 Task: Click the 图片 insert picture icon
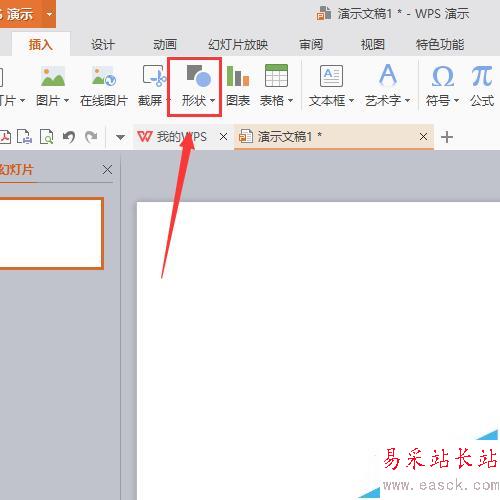53,76
